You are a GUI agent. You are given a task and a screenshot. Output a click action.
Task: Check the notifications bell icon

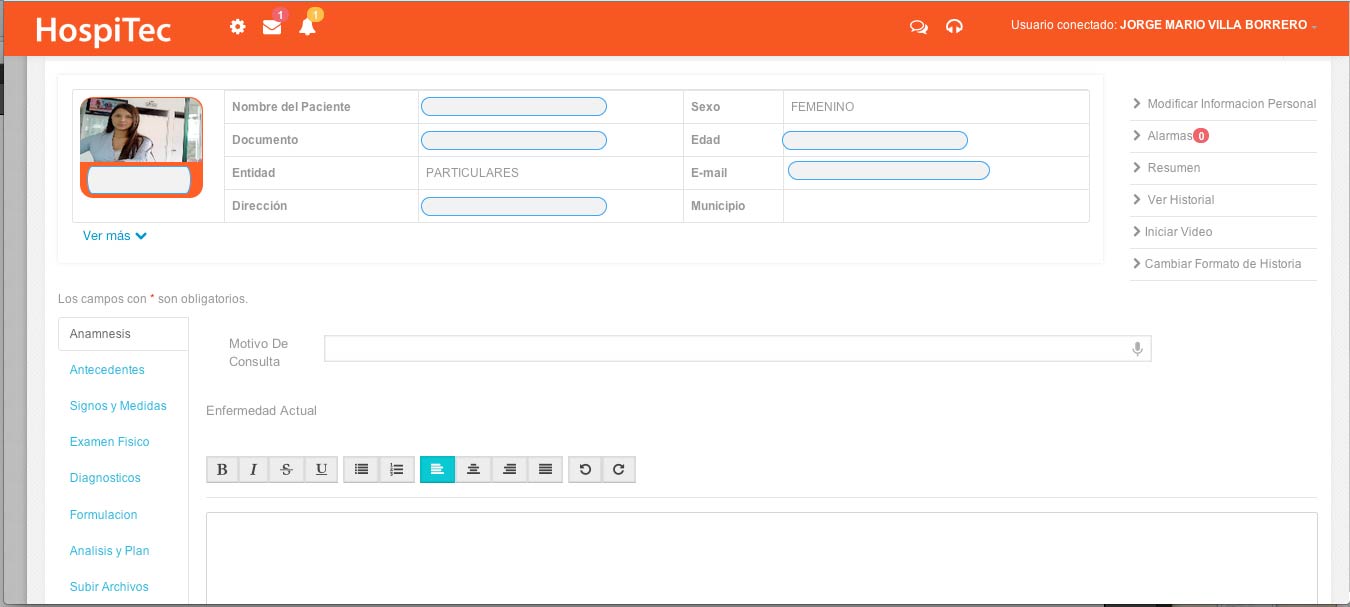pyautogui.click(x=307, y=27)
